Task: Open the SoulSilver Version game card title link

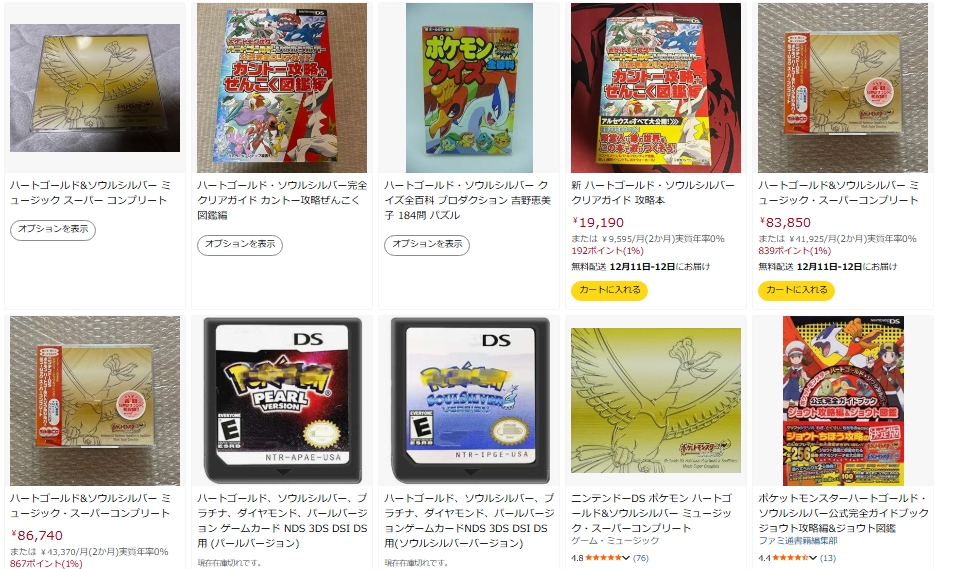Action: click(x=469, y=521)
